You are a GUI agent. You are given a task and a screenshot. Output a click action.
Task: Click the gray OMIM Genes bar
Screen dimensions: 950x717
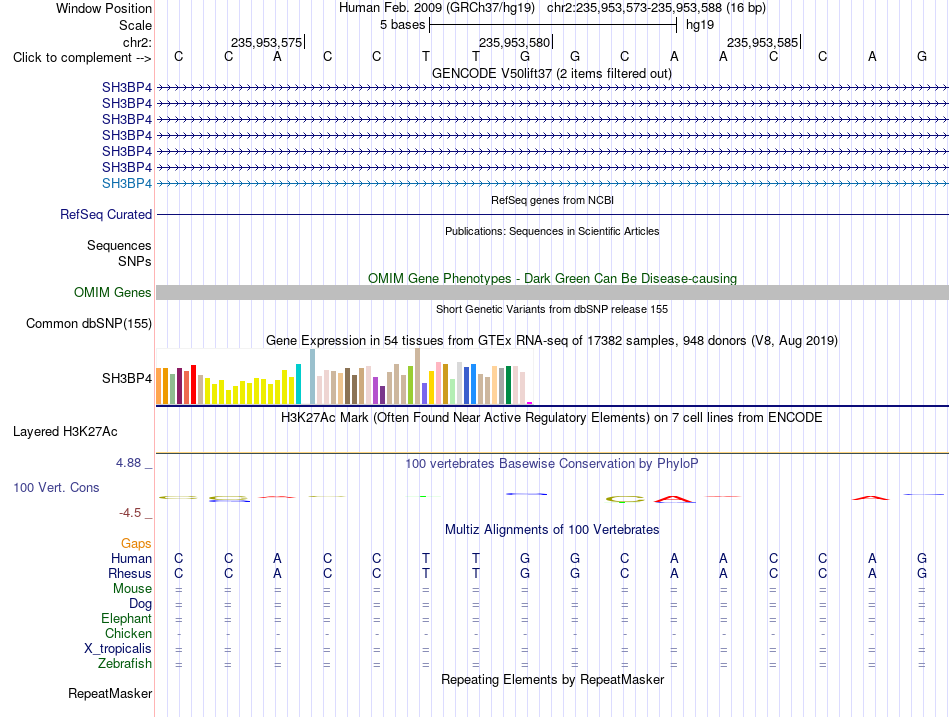[x=552, y=293]
